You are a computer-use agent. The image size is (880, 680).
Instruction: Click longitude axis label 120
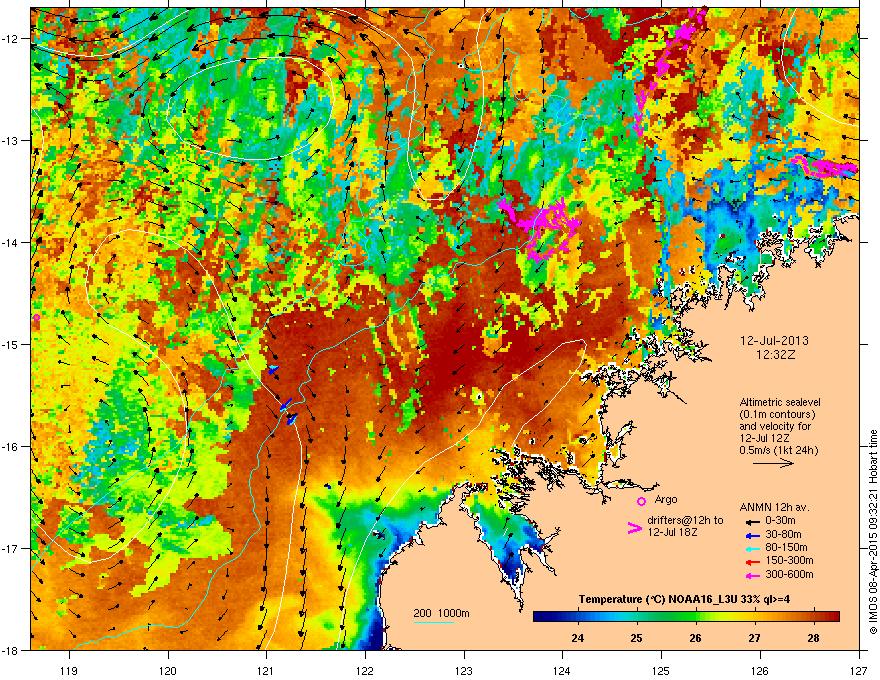(168, 670)
